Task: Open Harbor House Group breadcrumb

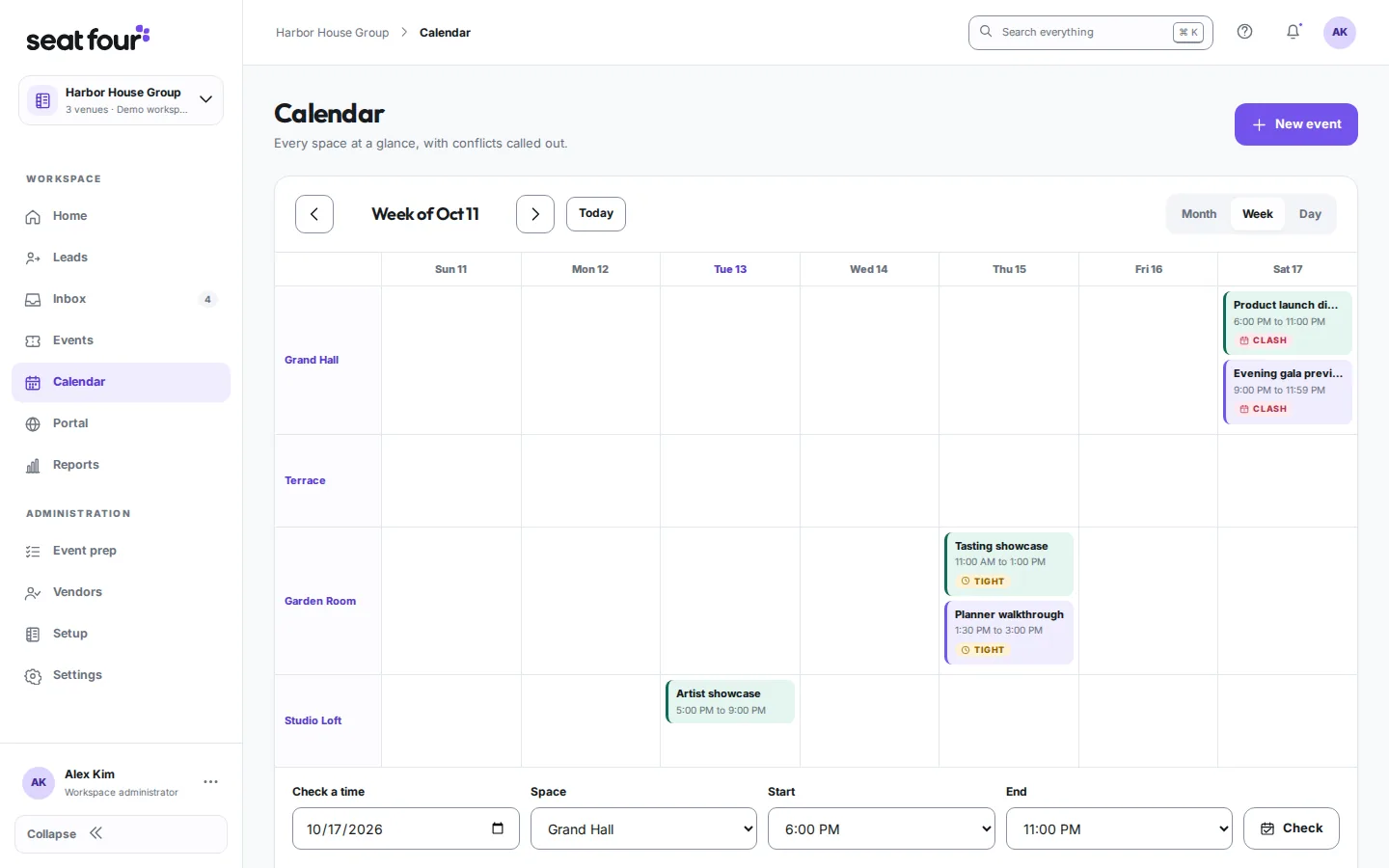Action: point(332,33)
